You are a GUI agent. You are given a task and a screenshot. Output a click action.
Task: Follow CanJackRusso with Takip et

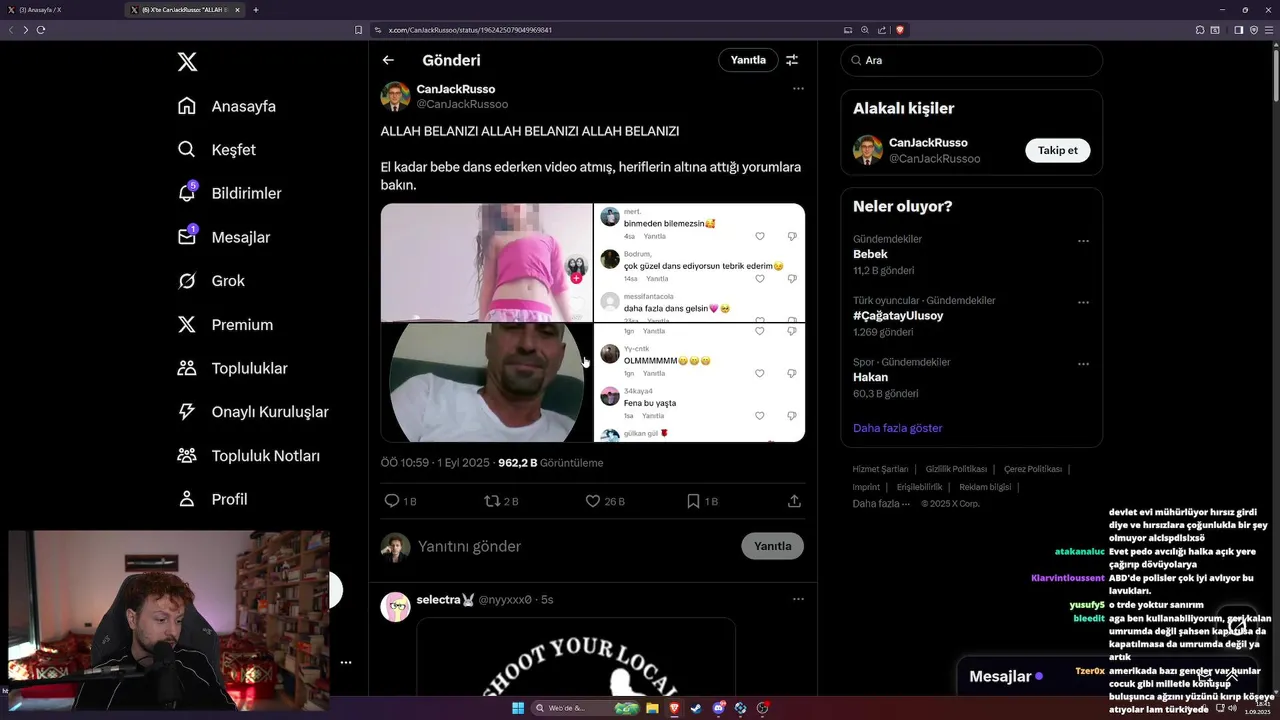[x=1058, y=151]
